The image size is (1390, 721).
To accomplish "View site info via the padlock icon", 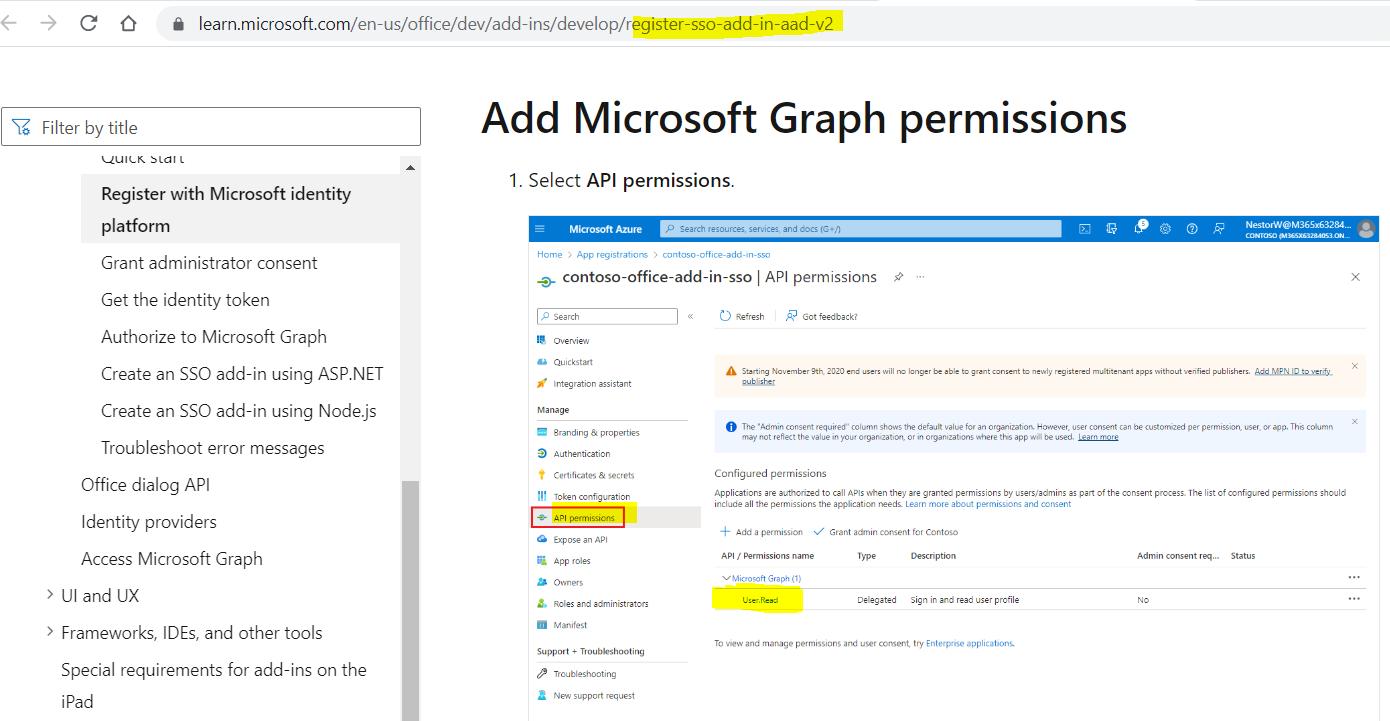I will coord(179,23).
